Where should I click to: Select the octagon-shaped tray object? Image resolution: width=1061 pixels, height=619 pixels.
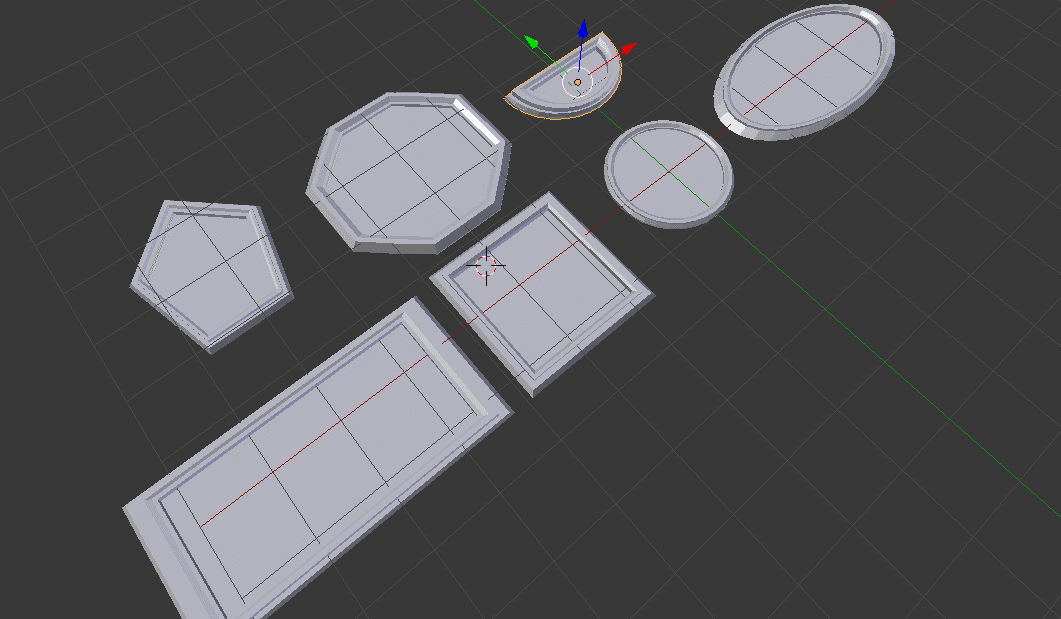click(408, 173)
